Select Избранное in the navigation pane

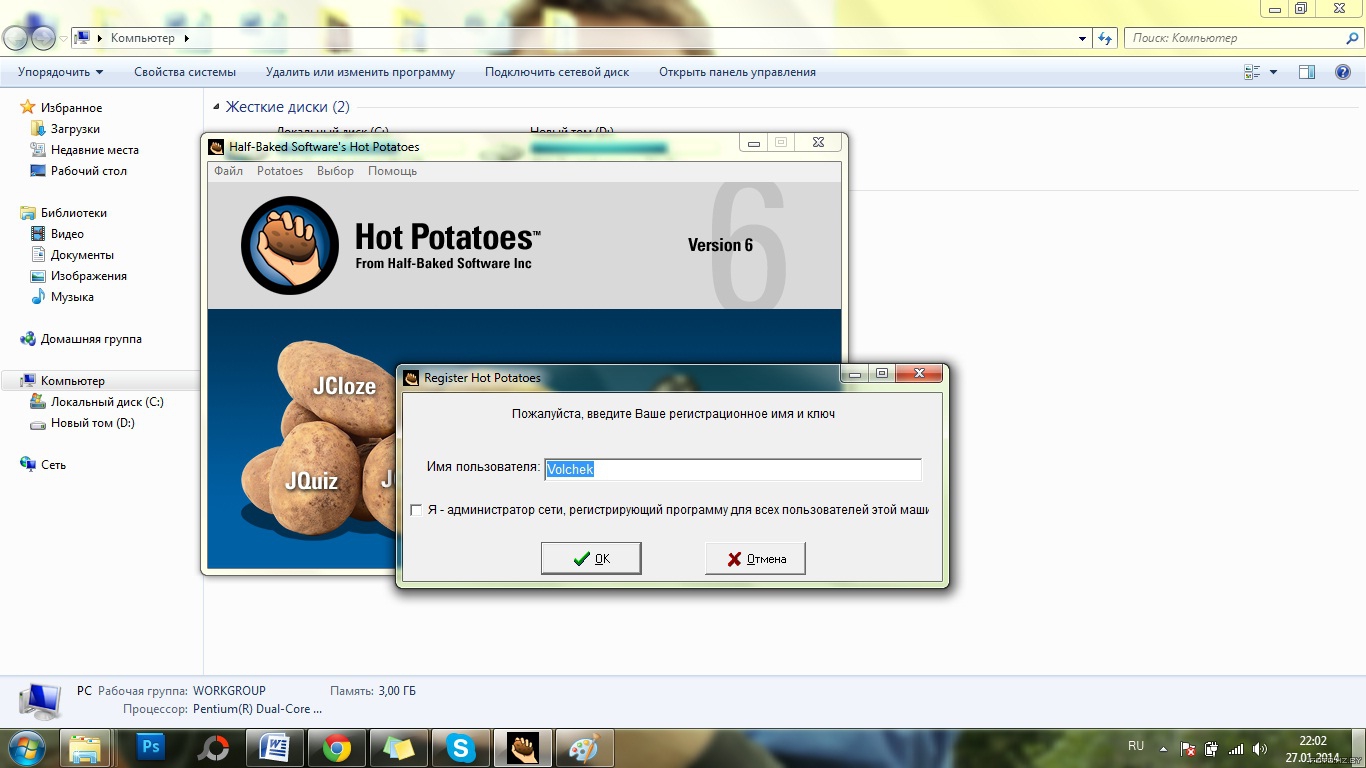[x=71, y=108]
